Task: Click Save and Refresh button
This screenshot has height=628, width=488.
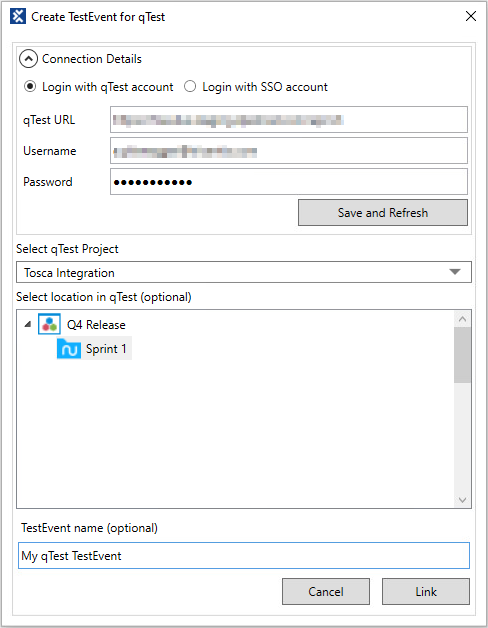Action: coord(383,213)
